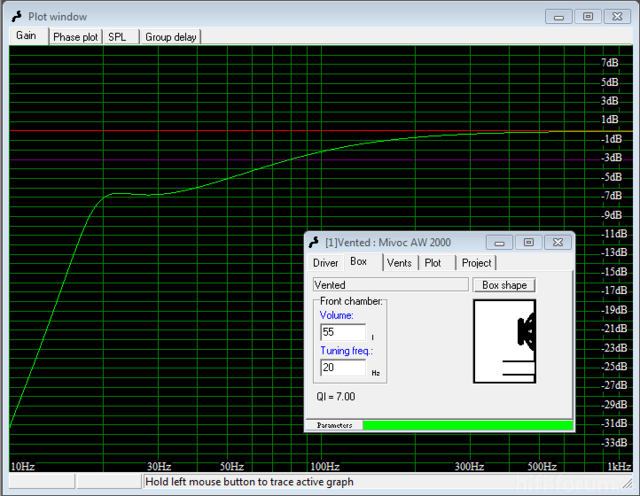The image size is (640, 496).
Task: Click the -3dB axis label
Action: coord(611,158)
